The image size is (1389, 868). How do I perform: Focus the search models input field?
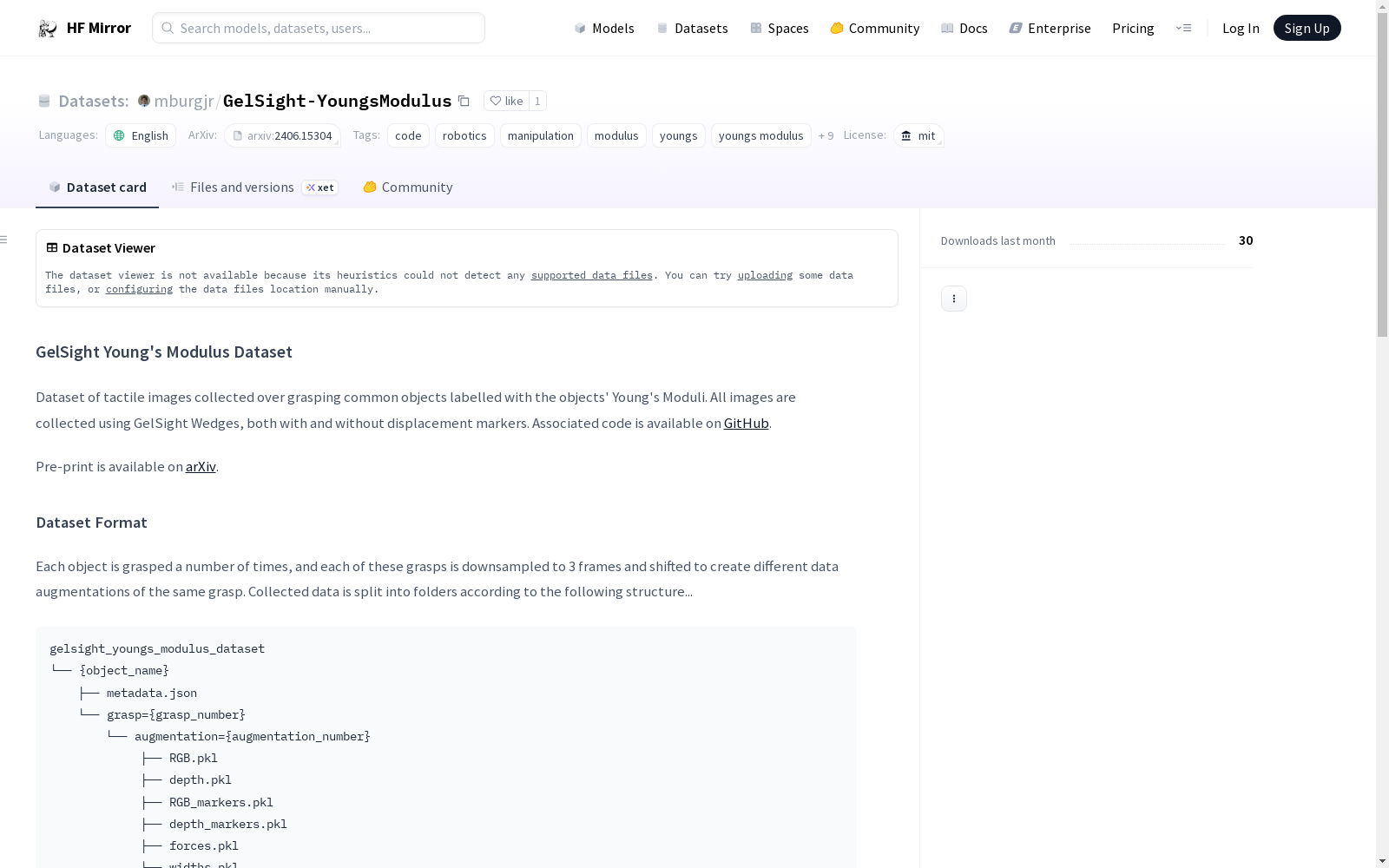tap(319, 28)
